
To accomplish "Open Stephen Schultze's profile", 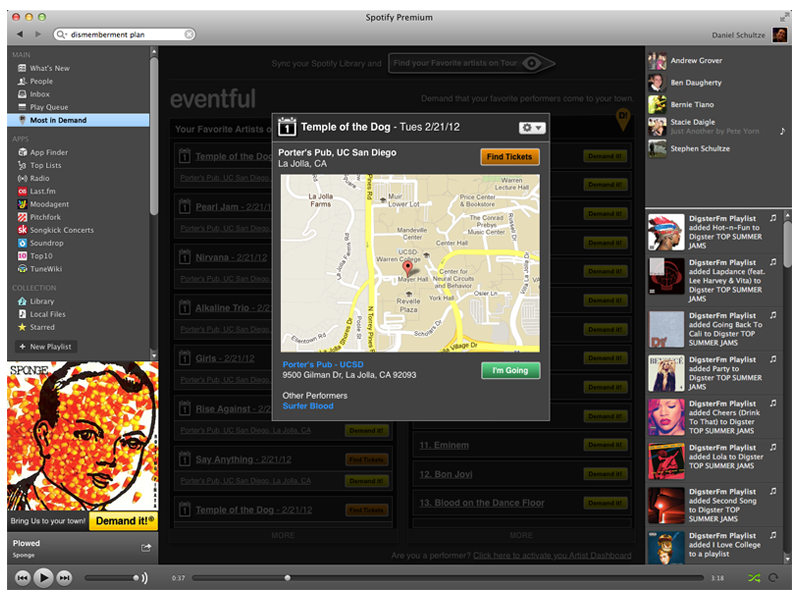I will pyautogui.click(x=700, y=148).
